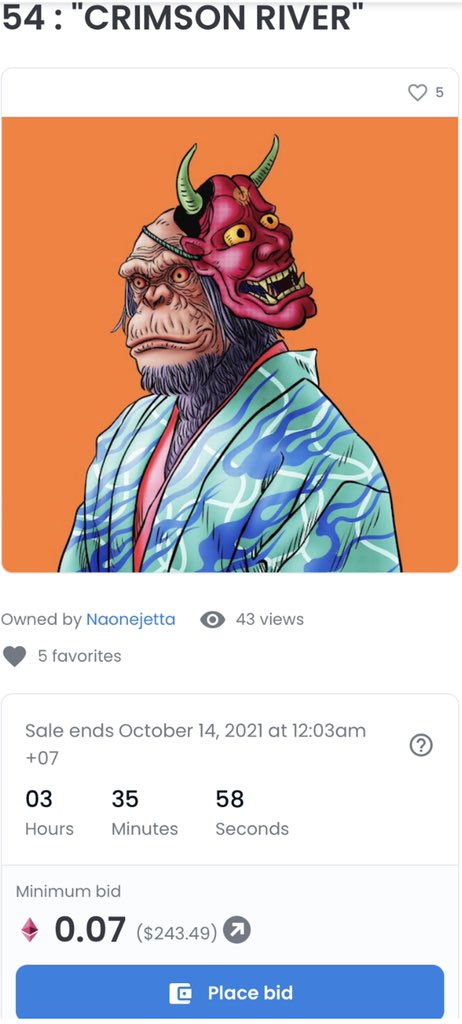Click the sale end date text
Image resolution: width=462 pixels, height=1024 pixels.
(x=195, y=744)
